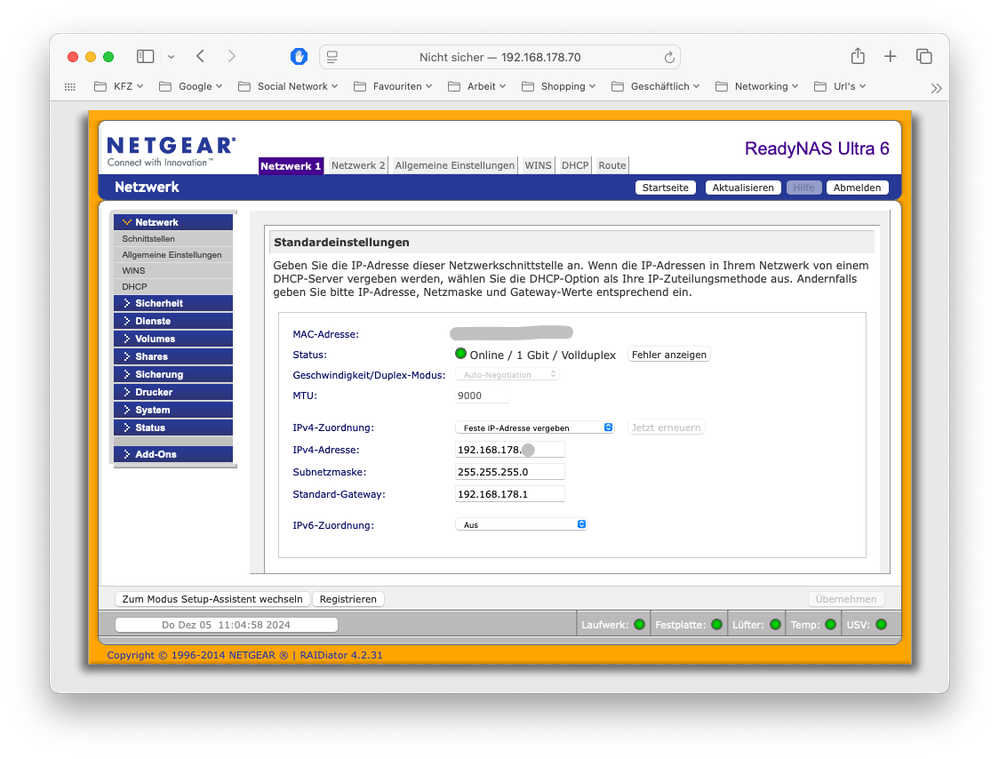Open the Allgemeine Einstellungen tab
Image resolution: width=999 pixels, height=759 pixels.
click(455, 166)
